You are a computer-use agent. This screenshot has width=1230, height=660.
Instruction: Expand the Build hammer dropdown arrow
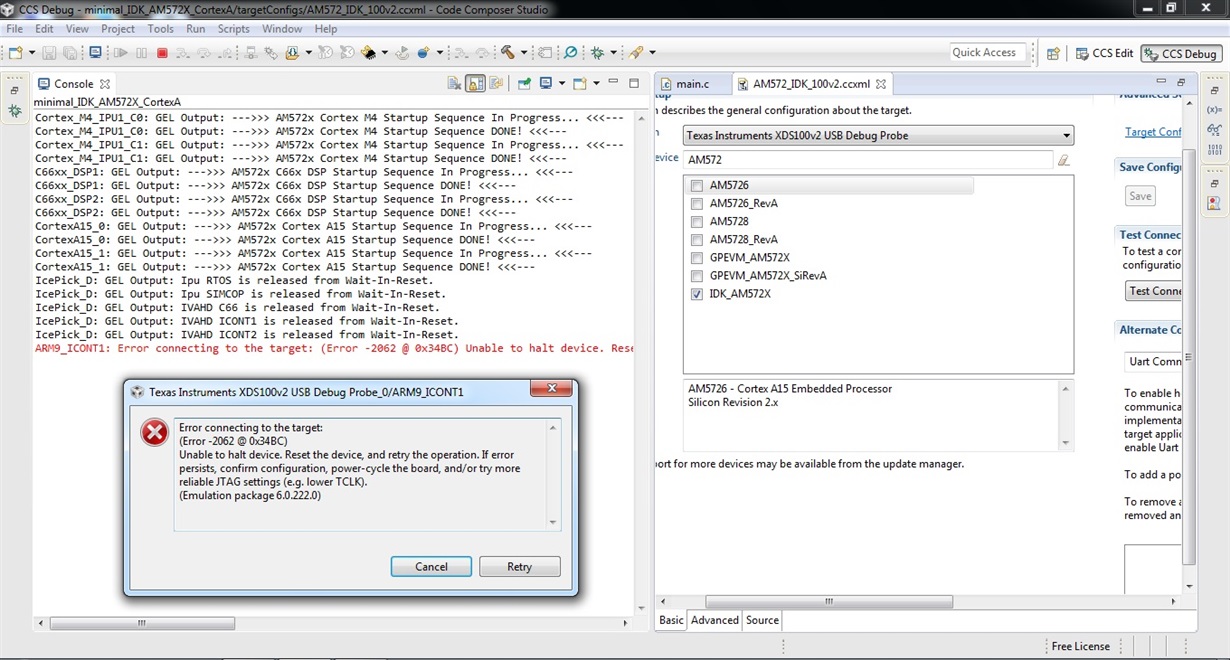pos(523,52)
